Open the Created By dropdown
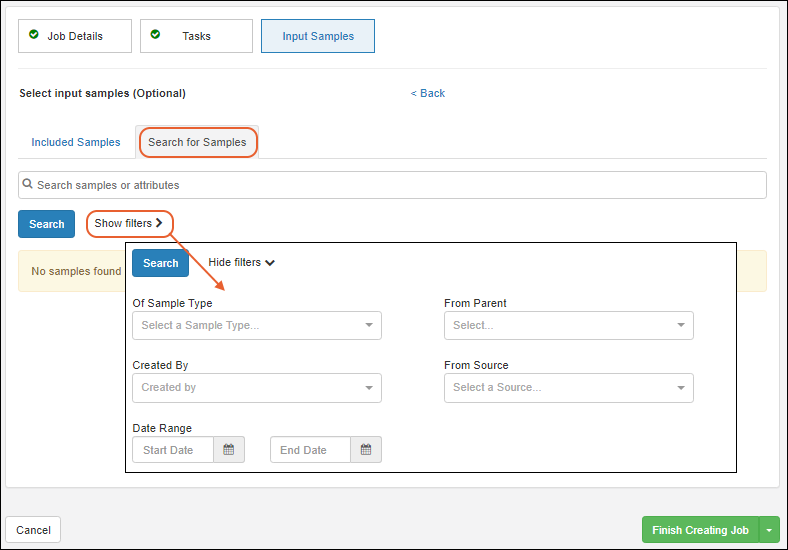Image resolution: width=788 pixels, height=550 pixels. (x=256, y=388)
